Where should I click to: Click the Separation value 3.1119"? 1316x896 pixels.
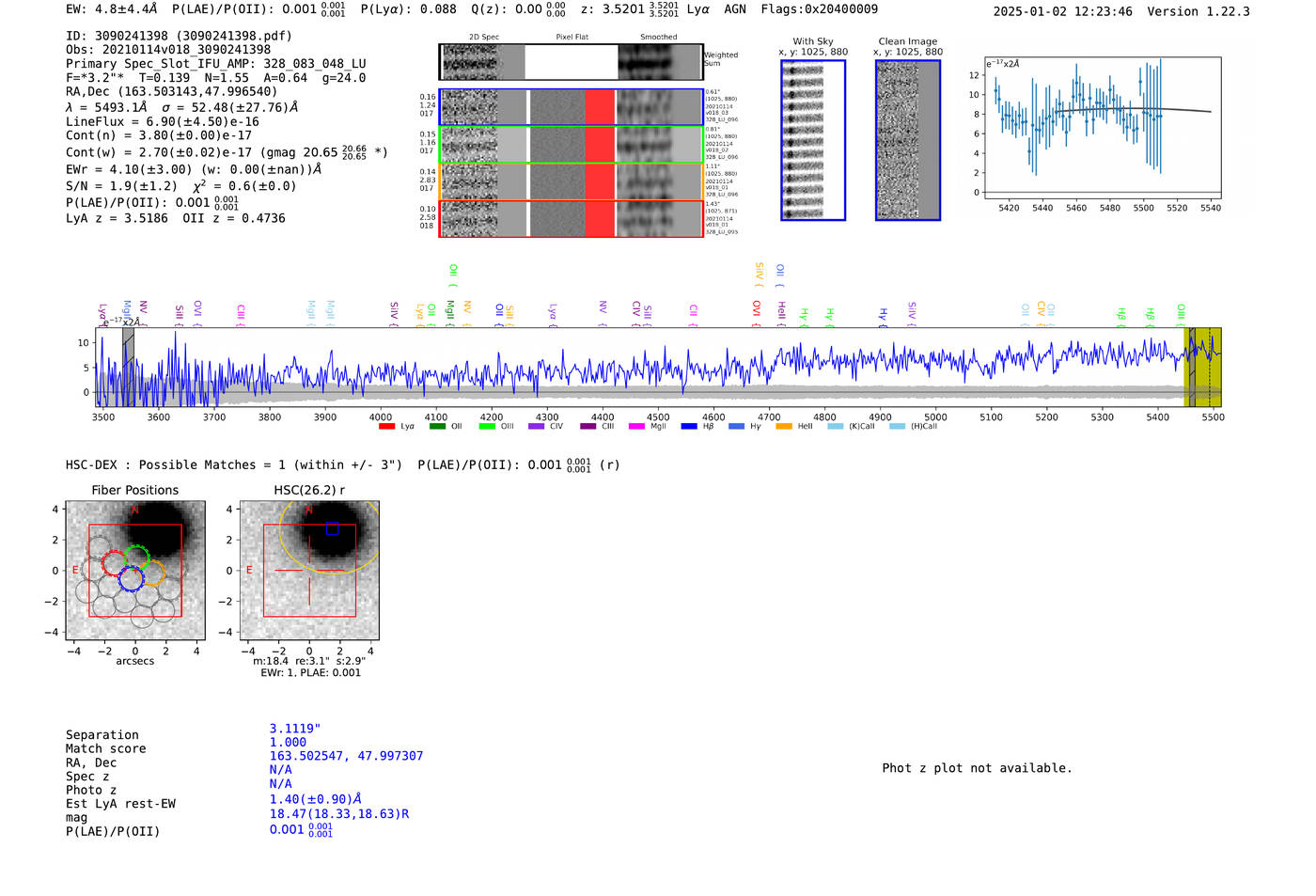click(x=295, y=729)
